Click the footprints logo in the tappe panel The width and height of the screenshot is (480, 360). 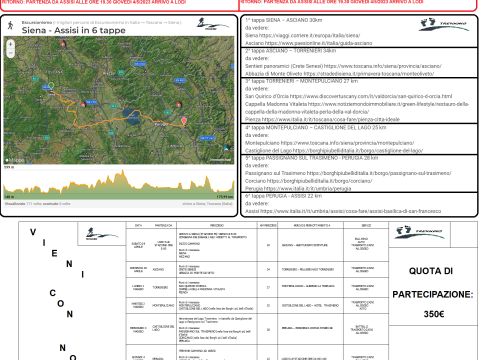click(444, 24)
